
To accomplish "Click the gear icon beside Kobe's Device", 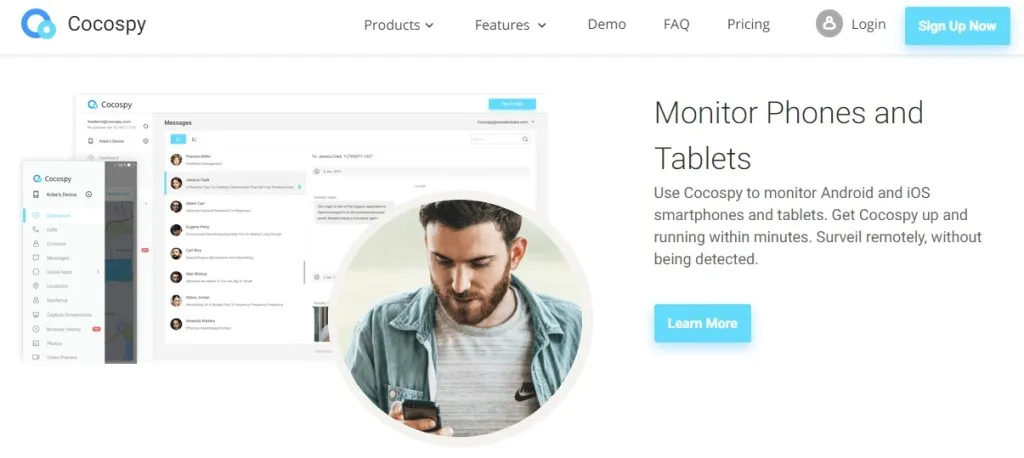I will [146, 141].
